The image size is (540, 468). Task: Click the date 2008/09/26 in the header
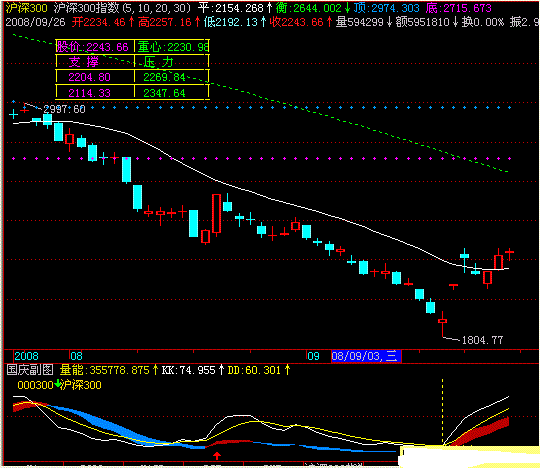click(35, 22)
